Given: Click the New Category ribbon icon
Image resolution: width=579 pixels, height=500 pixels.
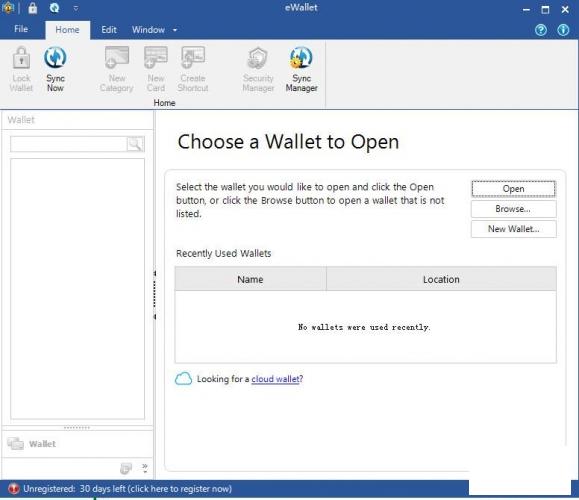Looking at the screenshot, I should 117,69.
